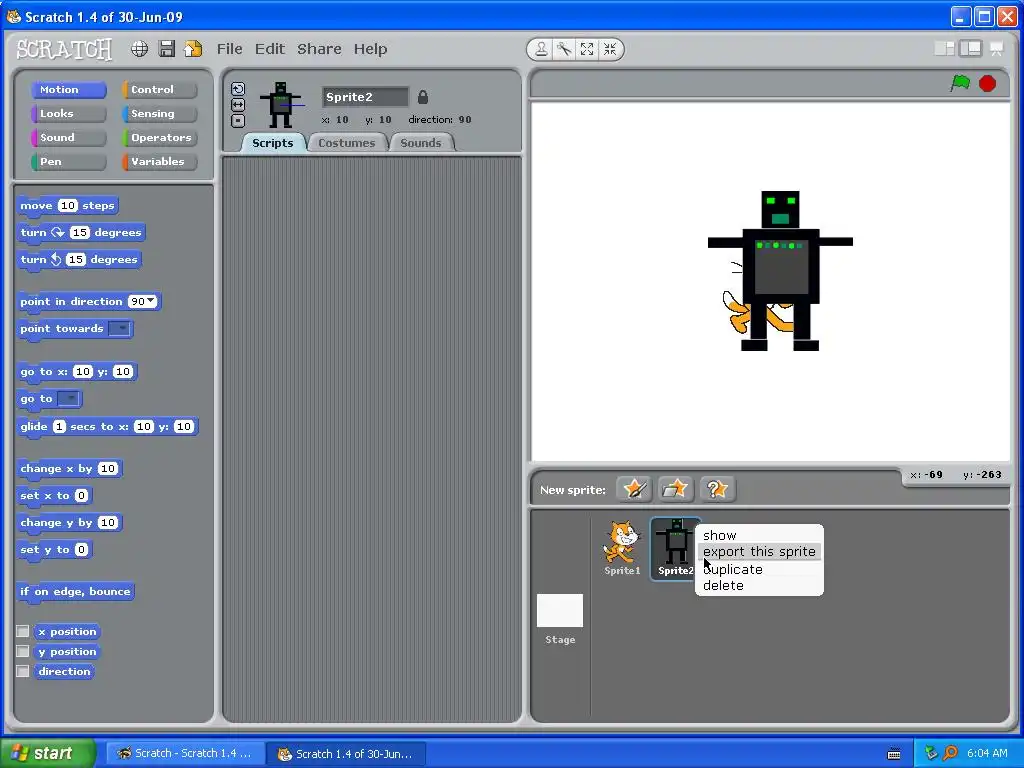The width and height of the screenshot is (1024, 768).
Task: Open the Share menu
Action: (319, 49)
